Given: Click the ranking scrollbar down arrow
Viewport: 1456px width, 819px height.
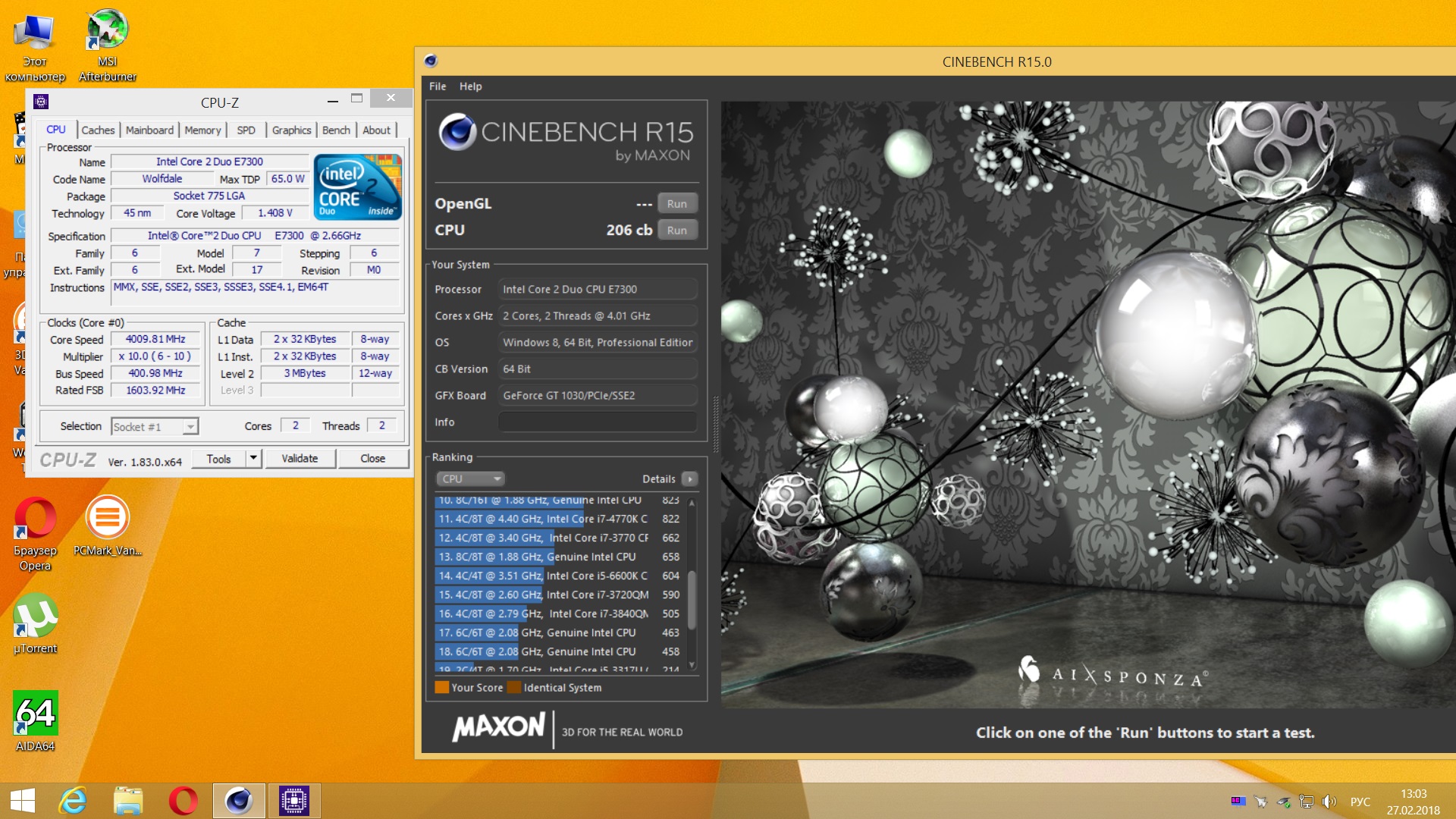Looking at the screenshot, I should coord(692,665).
